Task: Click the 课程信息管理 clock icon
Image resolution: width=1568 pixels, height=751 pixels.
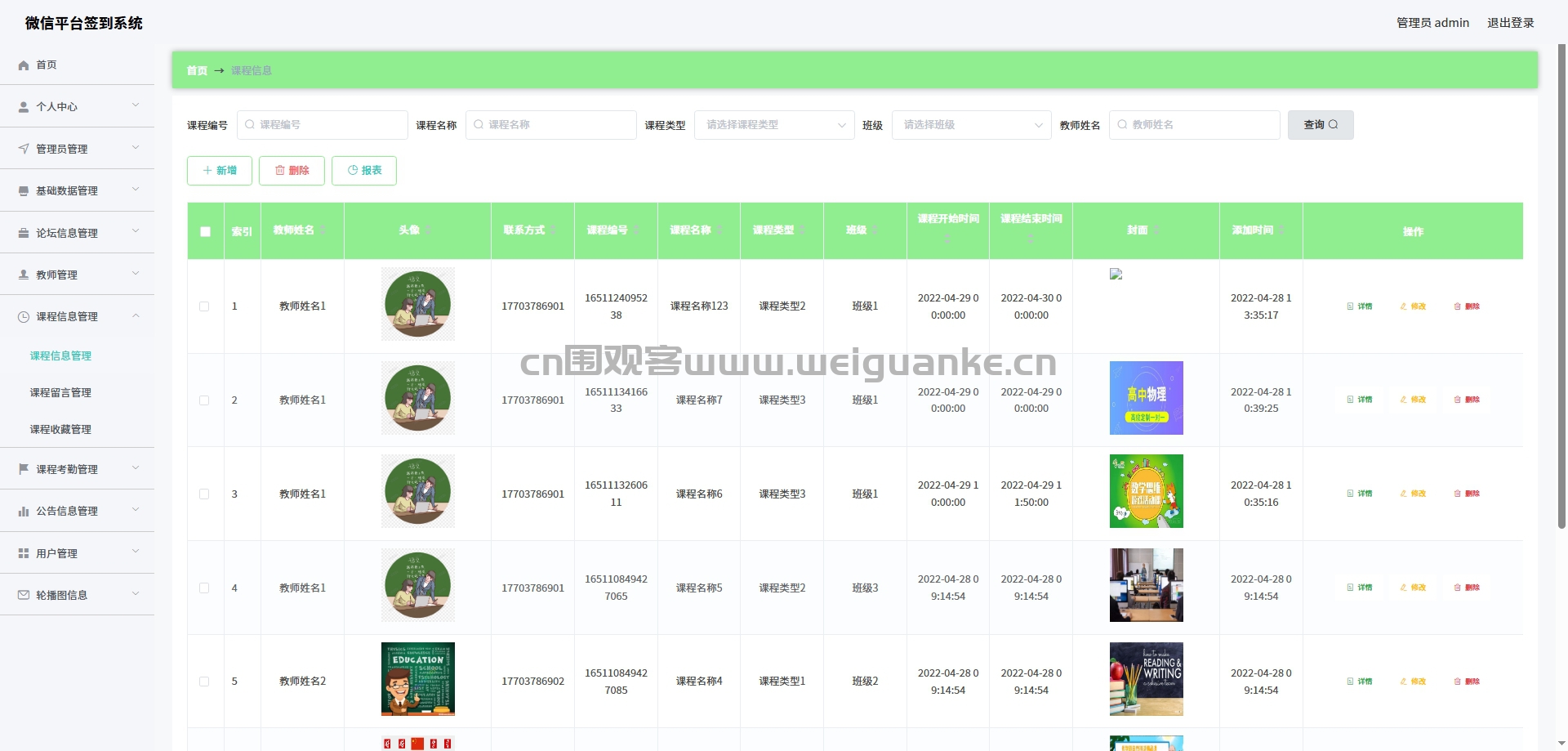Action: coord(24,317)
